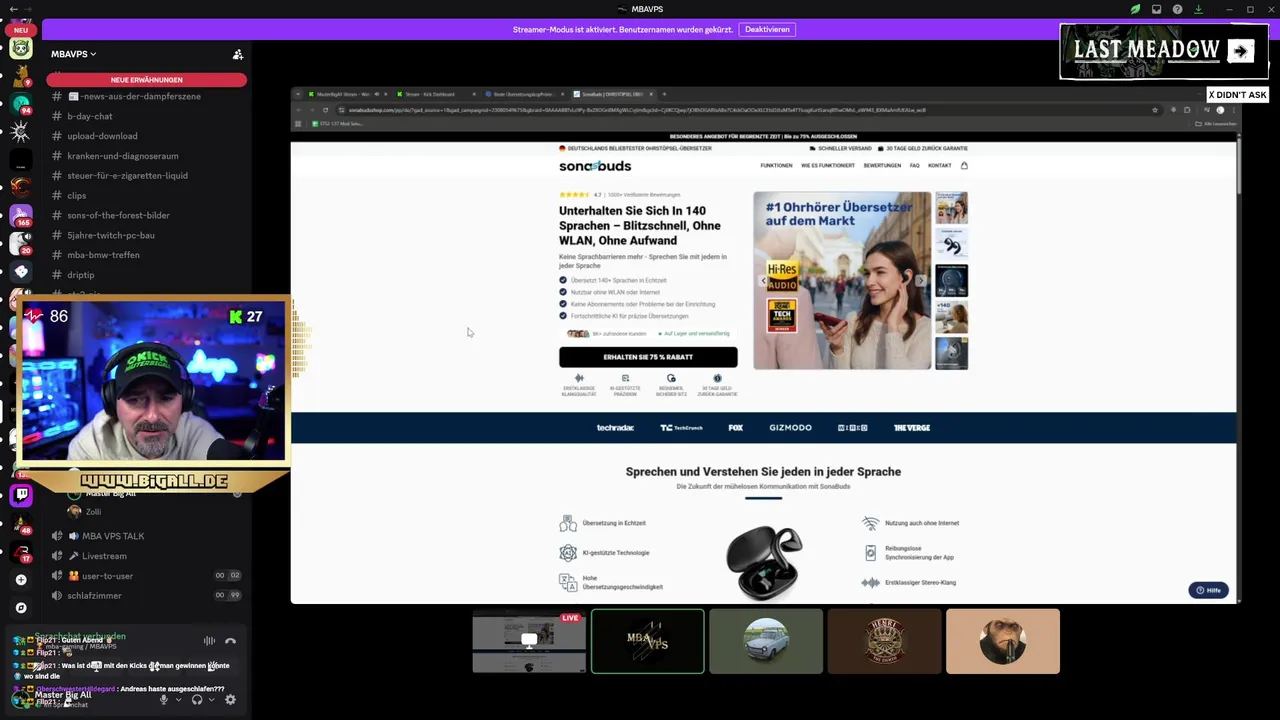Add a server with the plus icon

click(x=21, y=580)
